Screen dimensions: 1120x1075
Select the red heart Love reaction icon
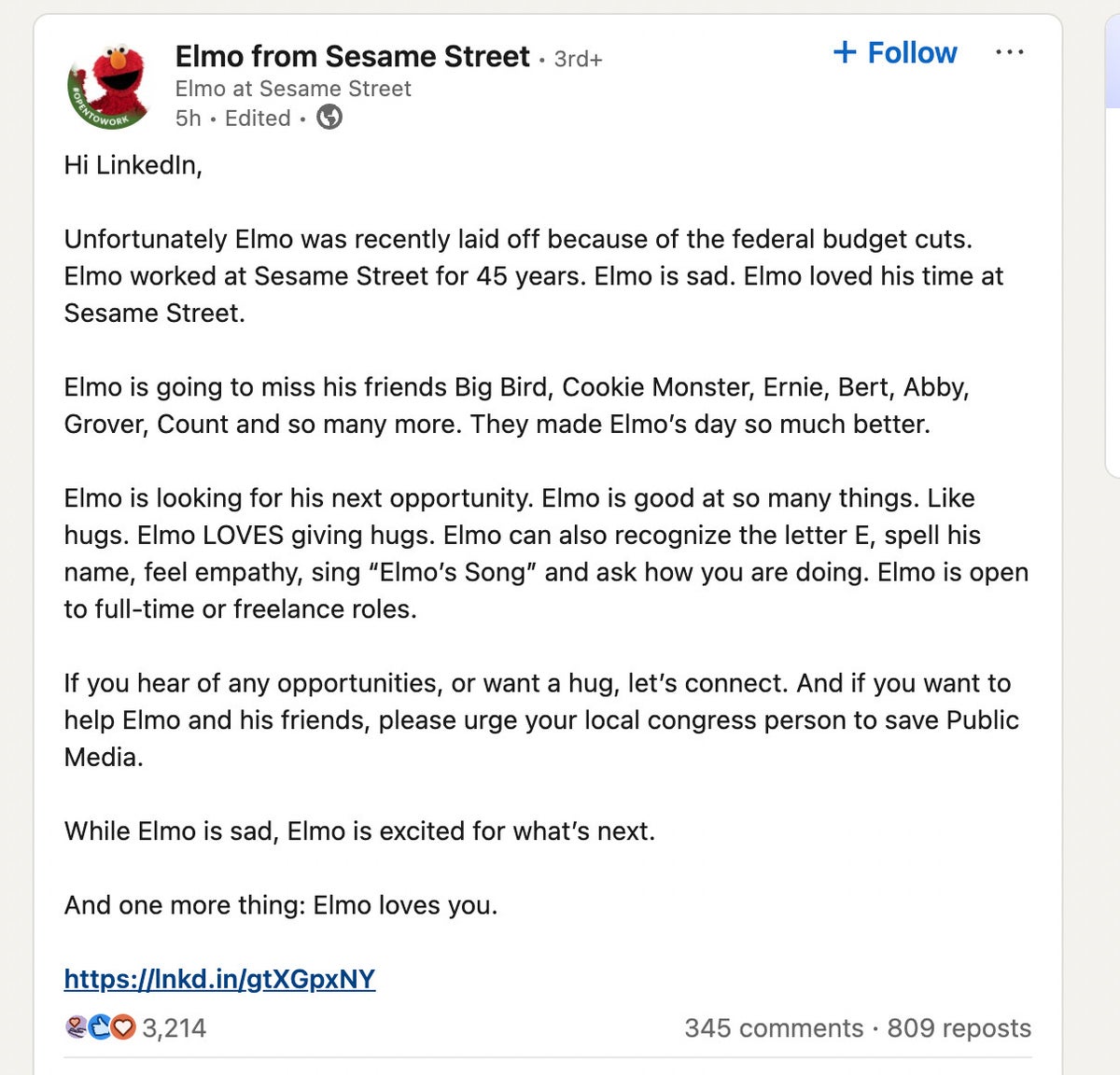click(x=122, y=1026)
